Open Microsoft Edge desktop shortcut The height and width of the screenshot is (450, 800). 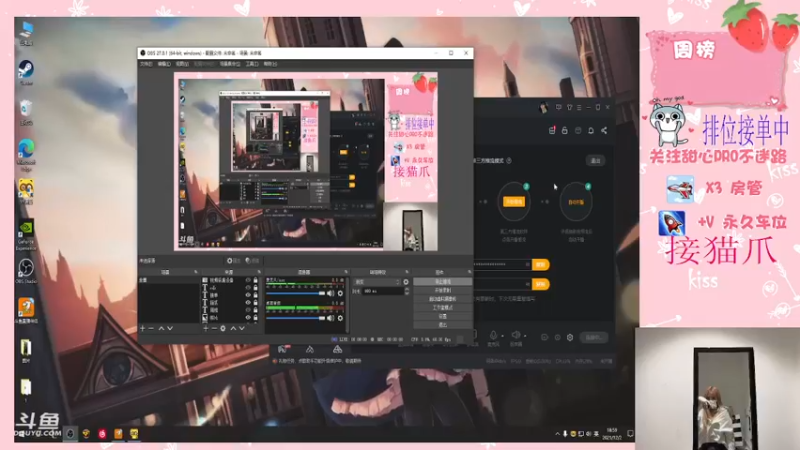(26, 155)
